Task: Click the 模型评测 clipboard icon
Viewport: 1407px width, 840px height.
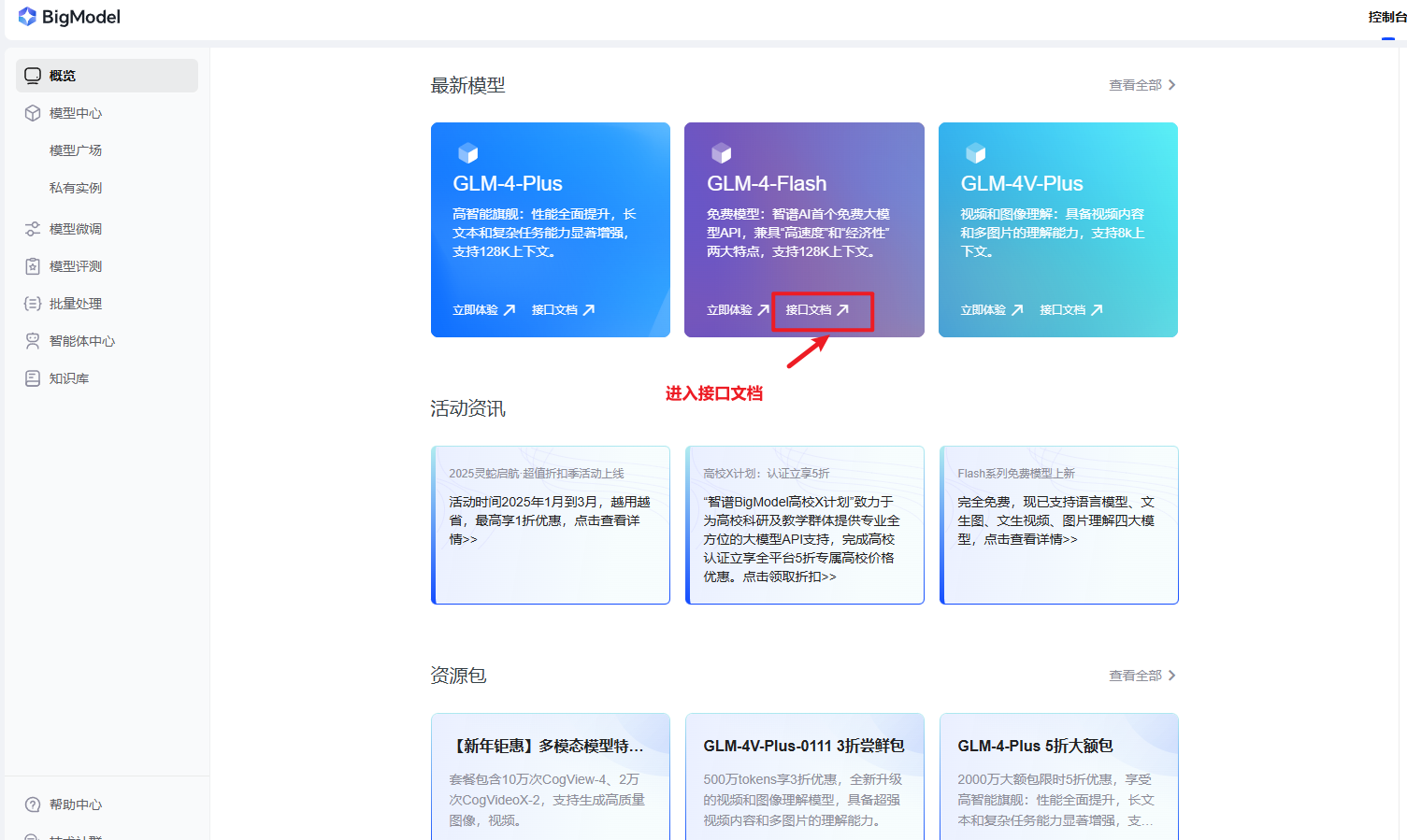Action: (33, 266)
